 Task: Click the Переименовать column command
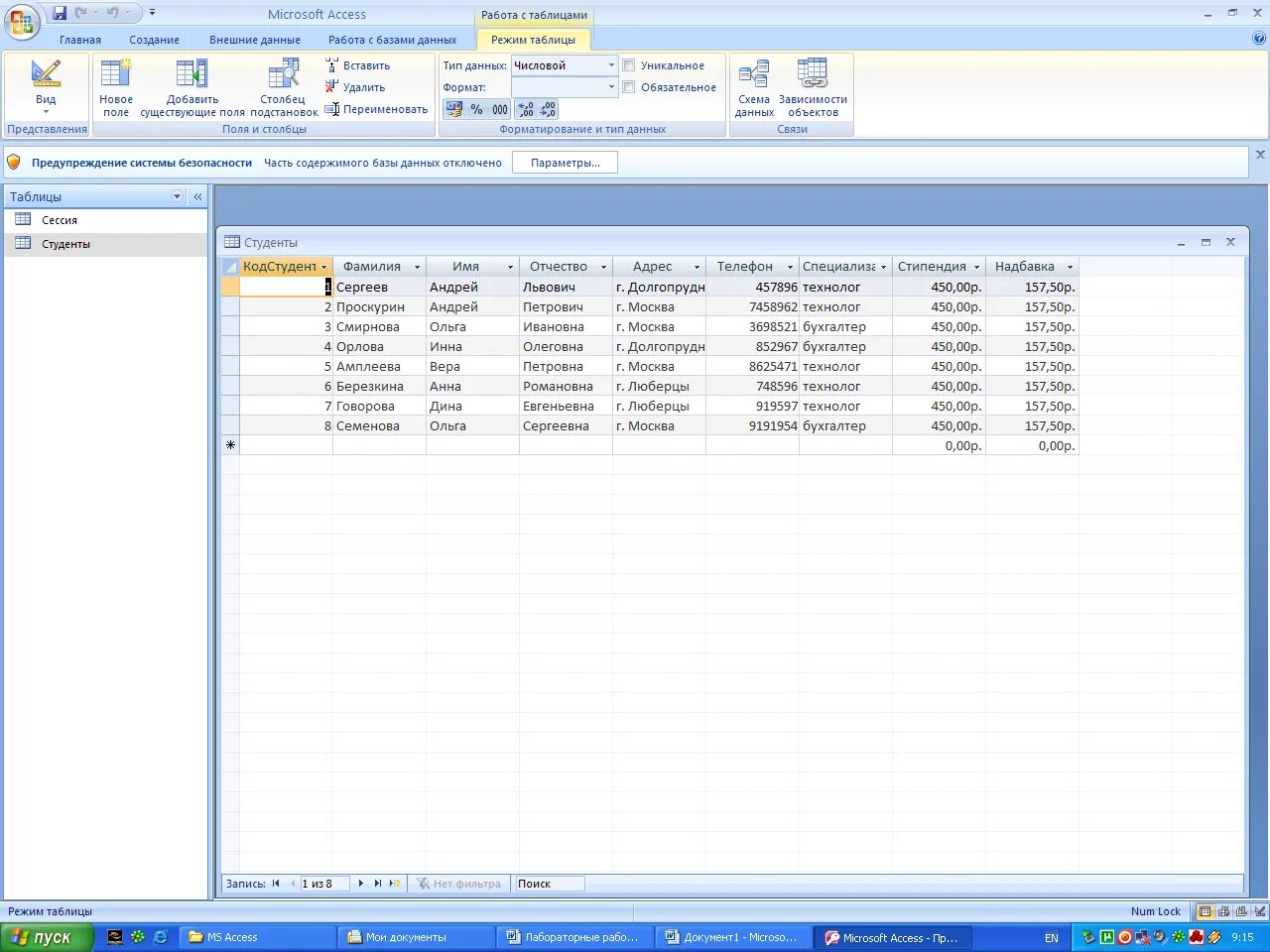click(x=376, y=109)
